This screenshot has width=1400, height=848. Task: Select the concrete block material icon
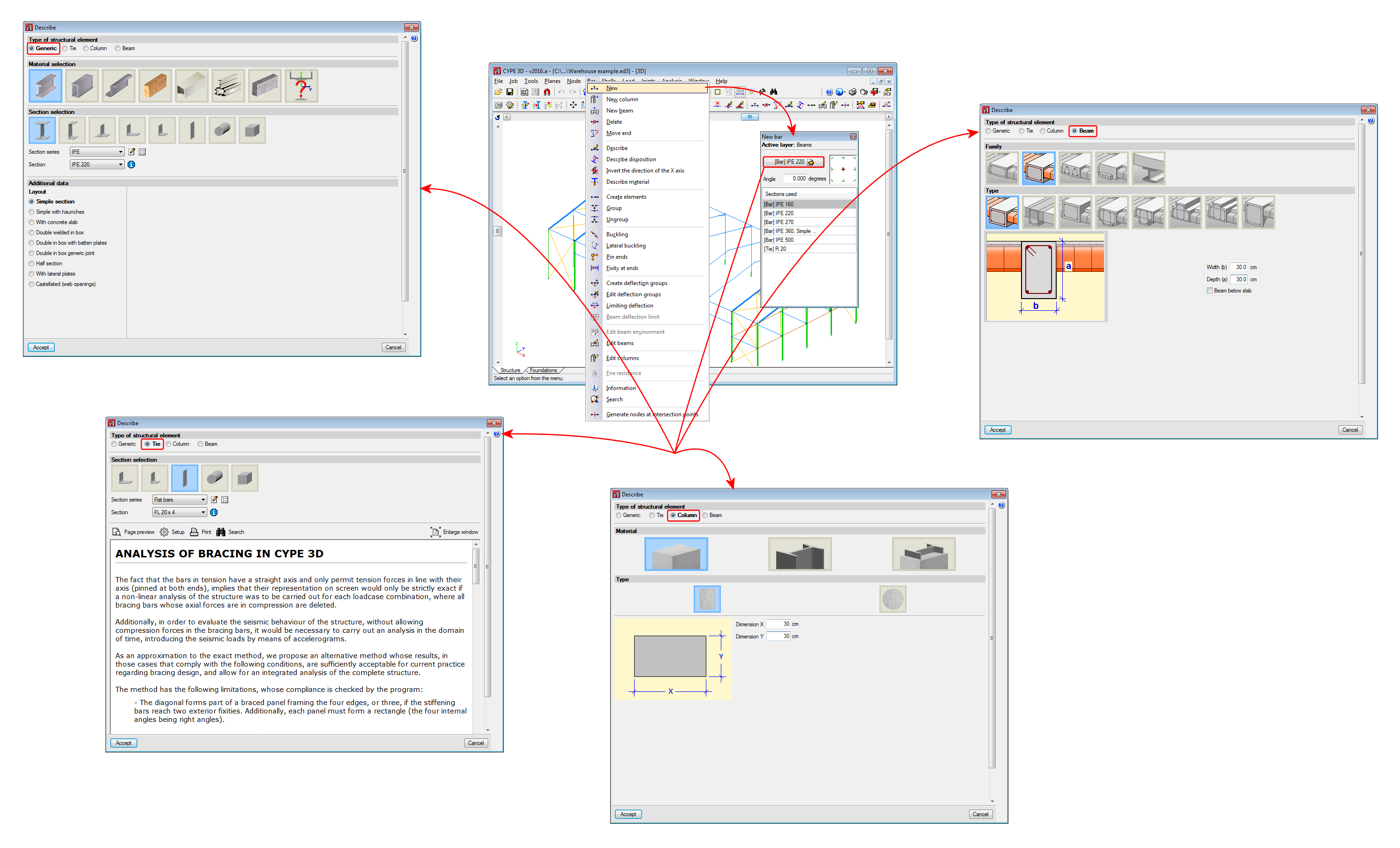coord(265,86)
